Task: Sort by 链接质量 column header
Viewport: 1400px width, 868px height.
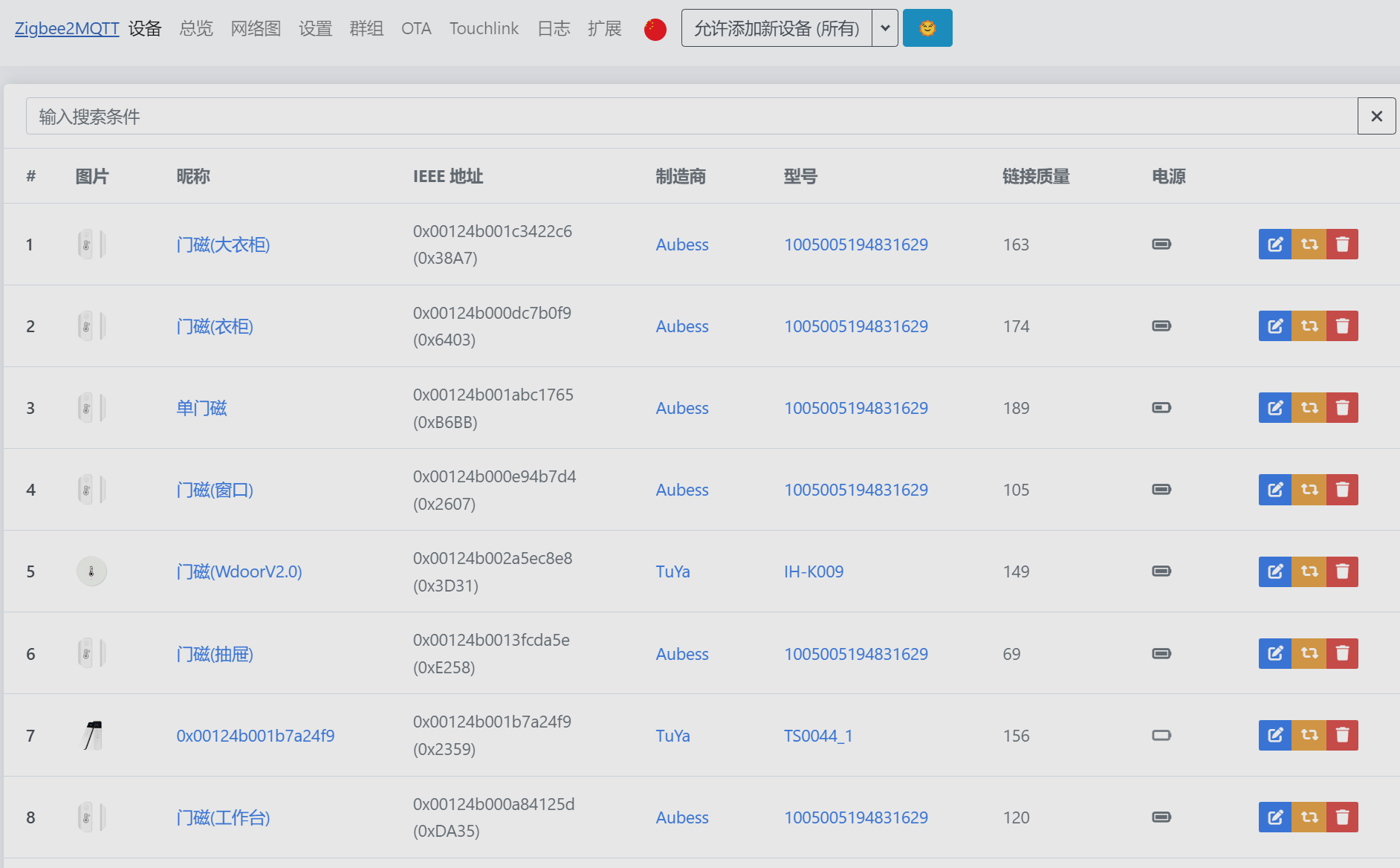Action: click(1036, 176)
